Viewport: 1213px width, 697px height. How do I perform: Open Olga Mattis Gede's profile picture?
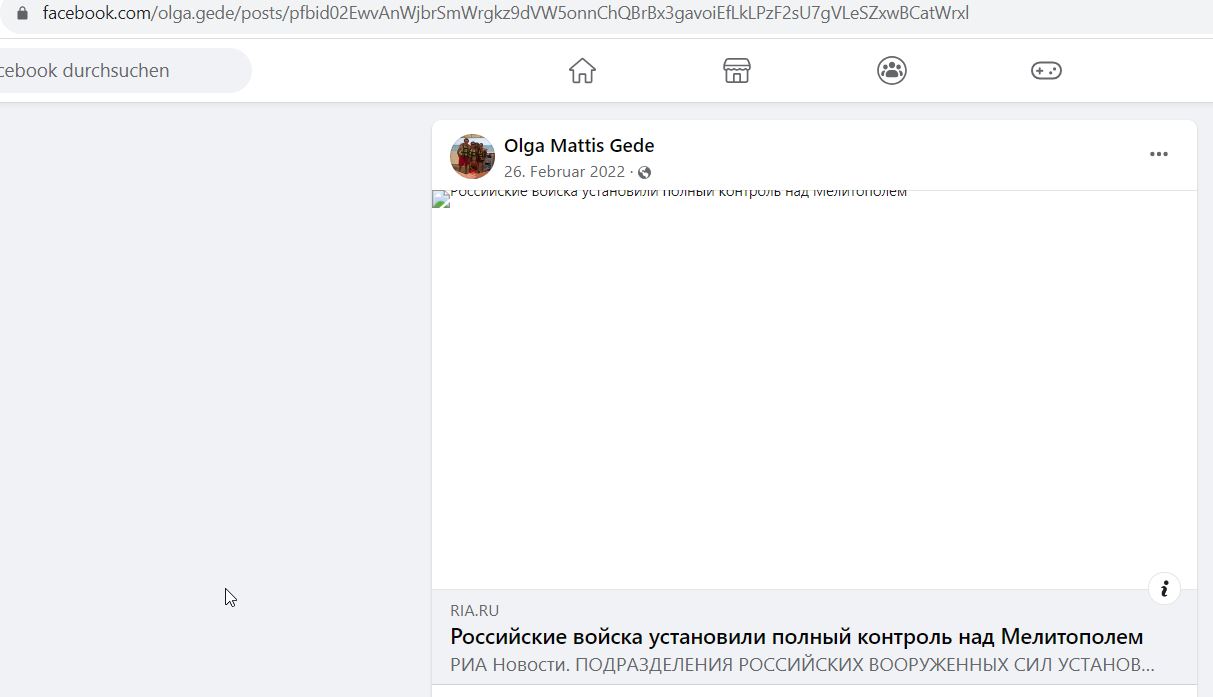tap(472, 156)
